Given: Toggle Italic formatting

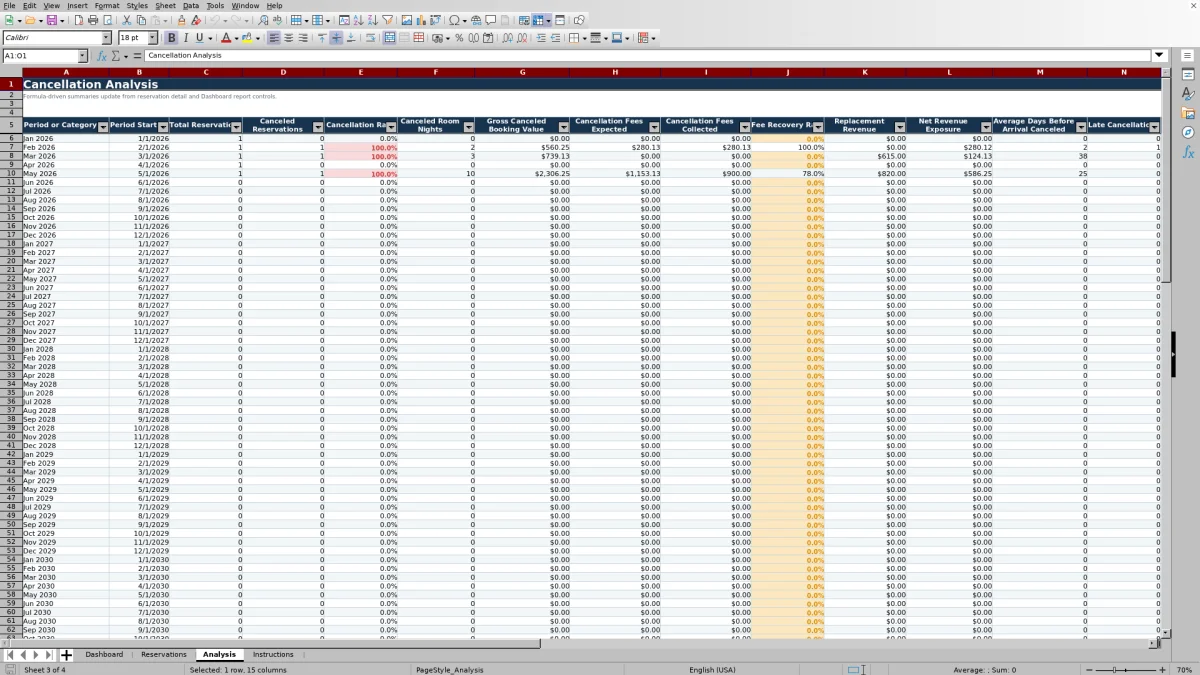Looking at the screenshot, I should coord(185,38).
